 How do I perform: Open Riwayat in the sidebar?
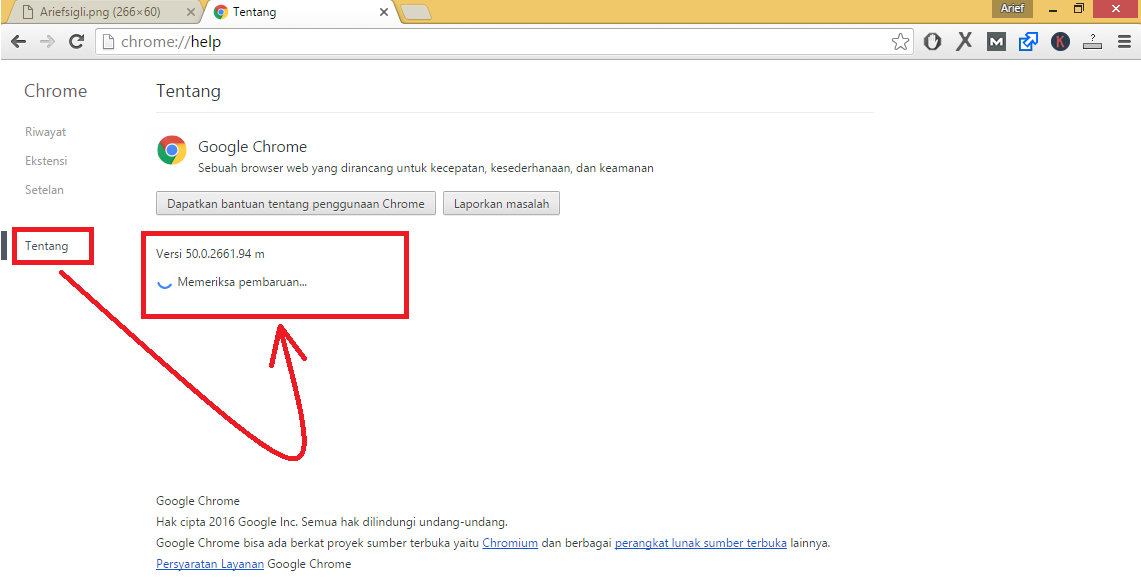[45, 132]
